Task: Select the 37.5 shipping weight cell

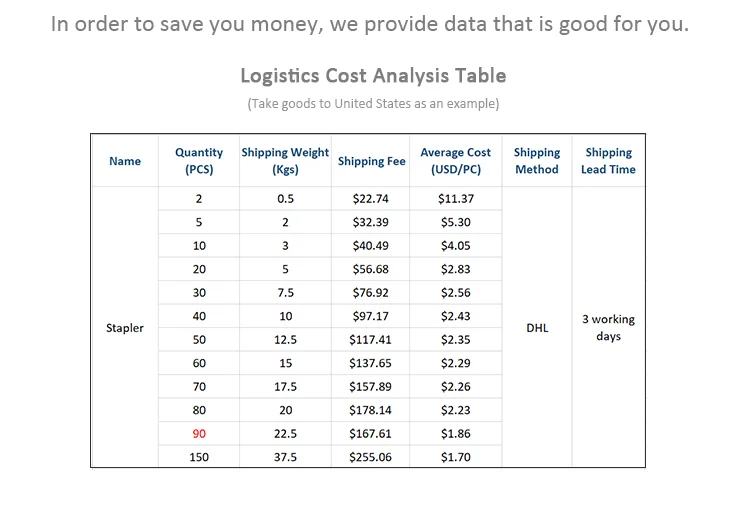Action: point(285,457)
